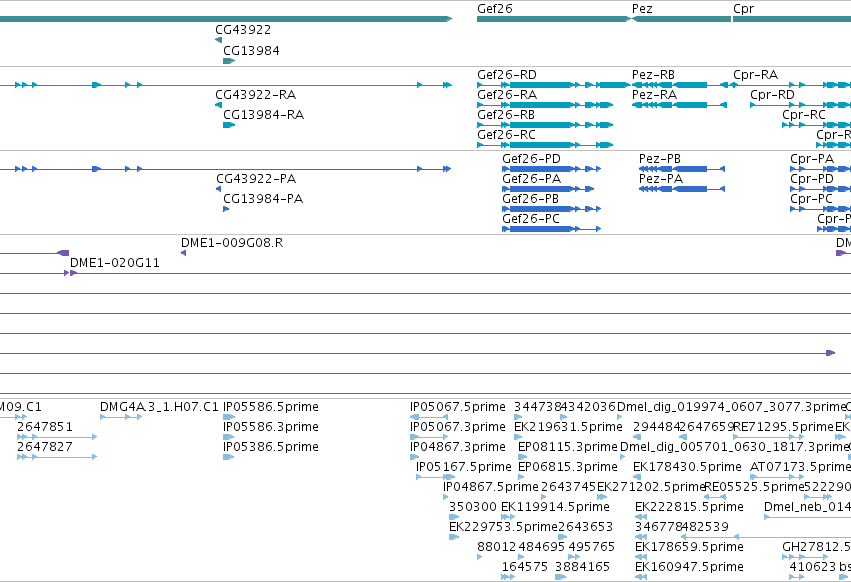The width and height of the screenshot is (851, 582).
Task: Select EST label 164575
Action: click(x=525, y=567)
